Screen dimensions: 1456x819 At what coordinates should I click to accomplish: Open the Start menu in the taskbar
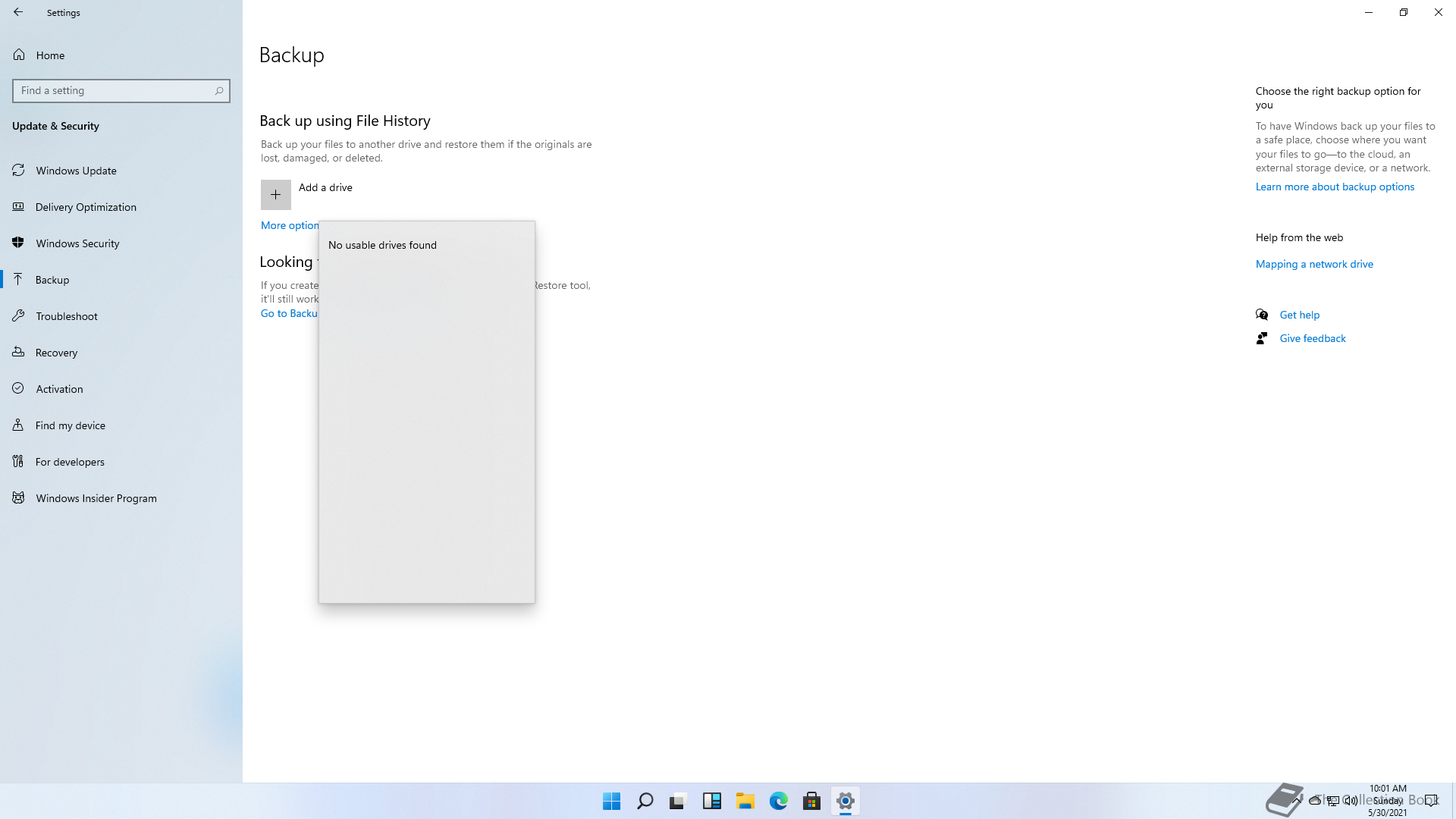tap(612, 801)
